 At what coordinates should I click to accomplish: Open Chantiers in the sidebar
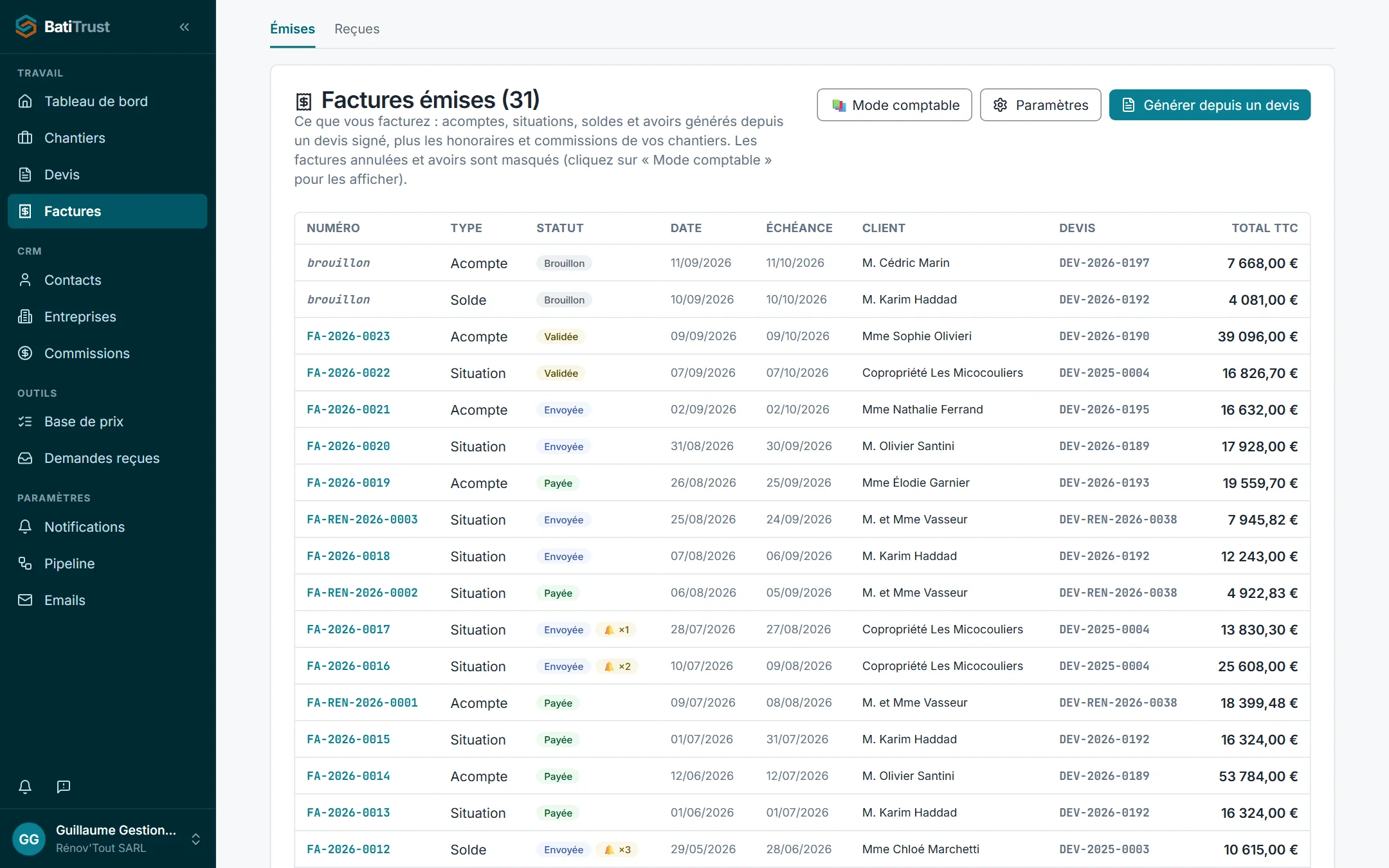click(x=107, y=138)
